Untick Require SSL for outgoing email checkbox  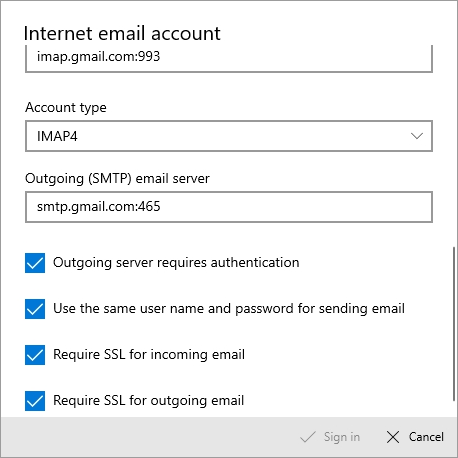pyautogui.click(x=35, y=401)
